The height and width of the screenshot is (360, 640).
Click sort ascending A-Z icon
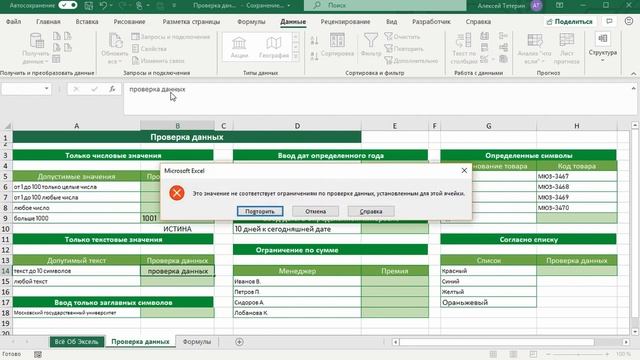[x=314, y=40]
